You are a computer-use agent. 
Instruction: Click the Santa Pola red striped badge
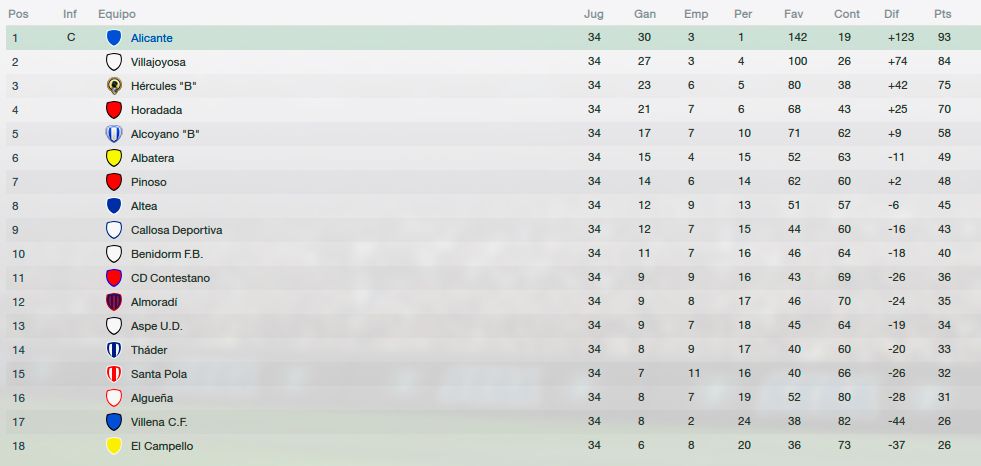pyautogui.click(x=114, y=373)
